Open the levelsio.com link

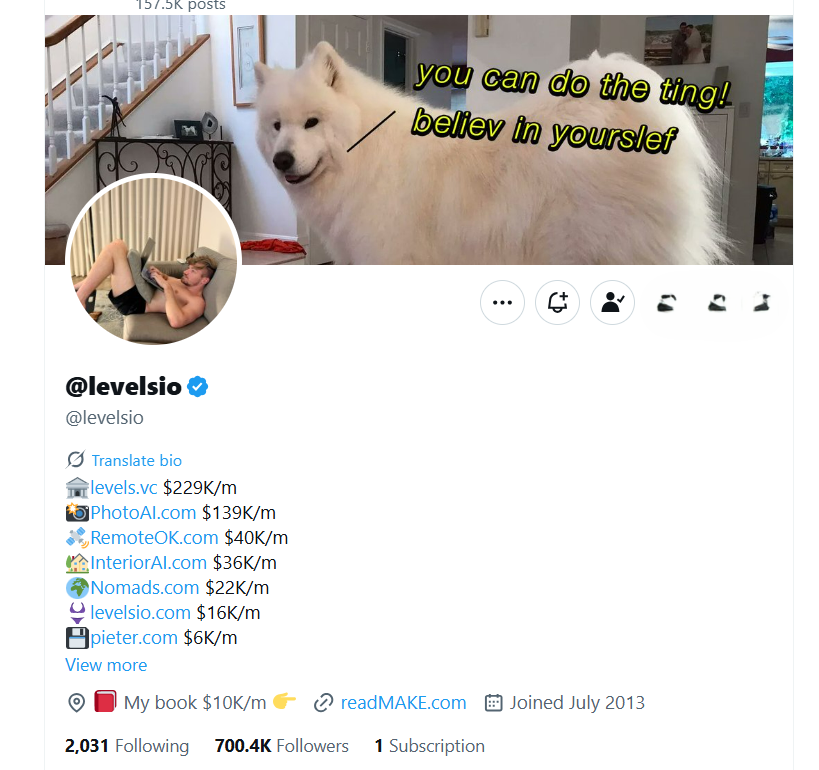tap(141, 613)
